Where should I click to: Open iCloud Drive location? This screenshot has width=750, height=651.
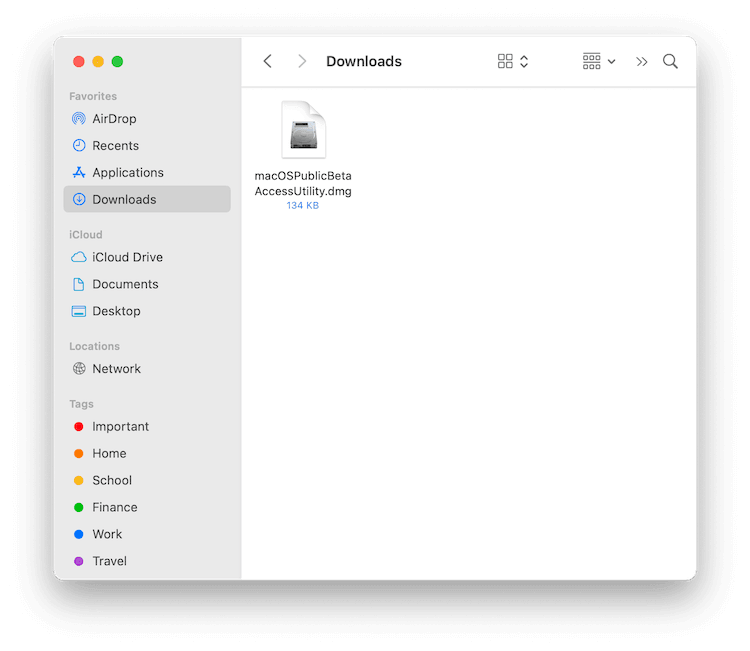coord(127,257)
